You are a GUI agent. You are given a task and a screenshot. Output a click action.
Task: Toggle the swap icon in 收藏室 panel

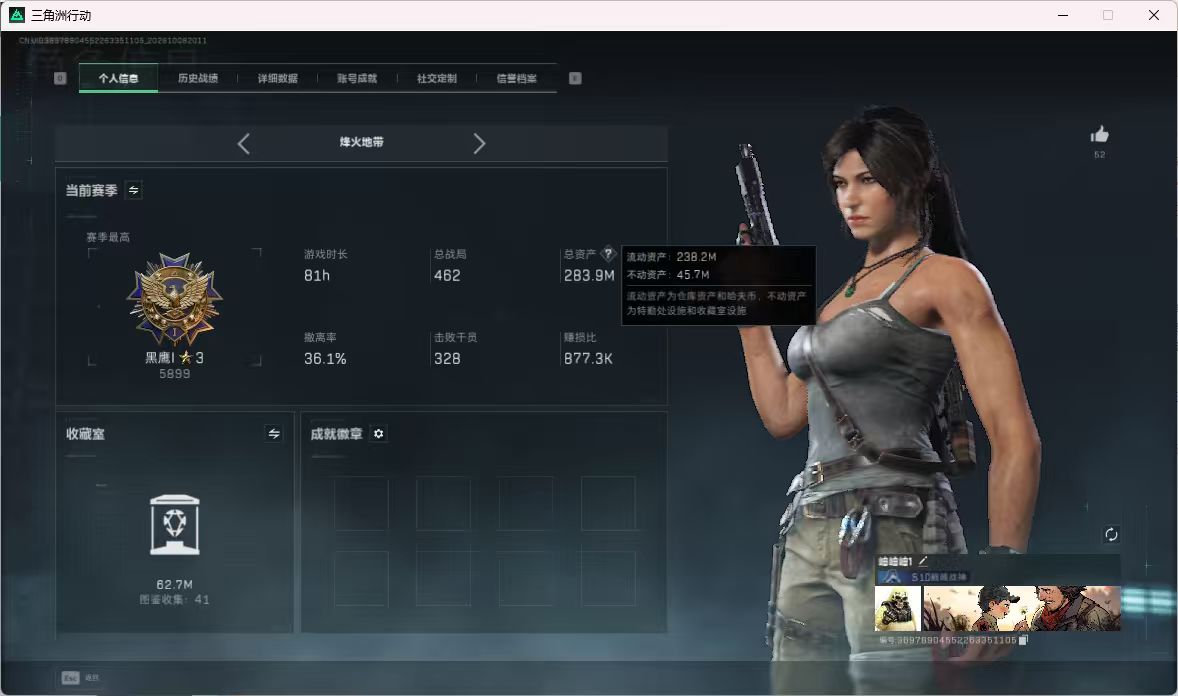[274, 434]
